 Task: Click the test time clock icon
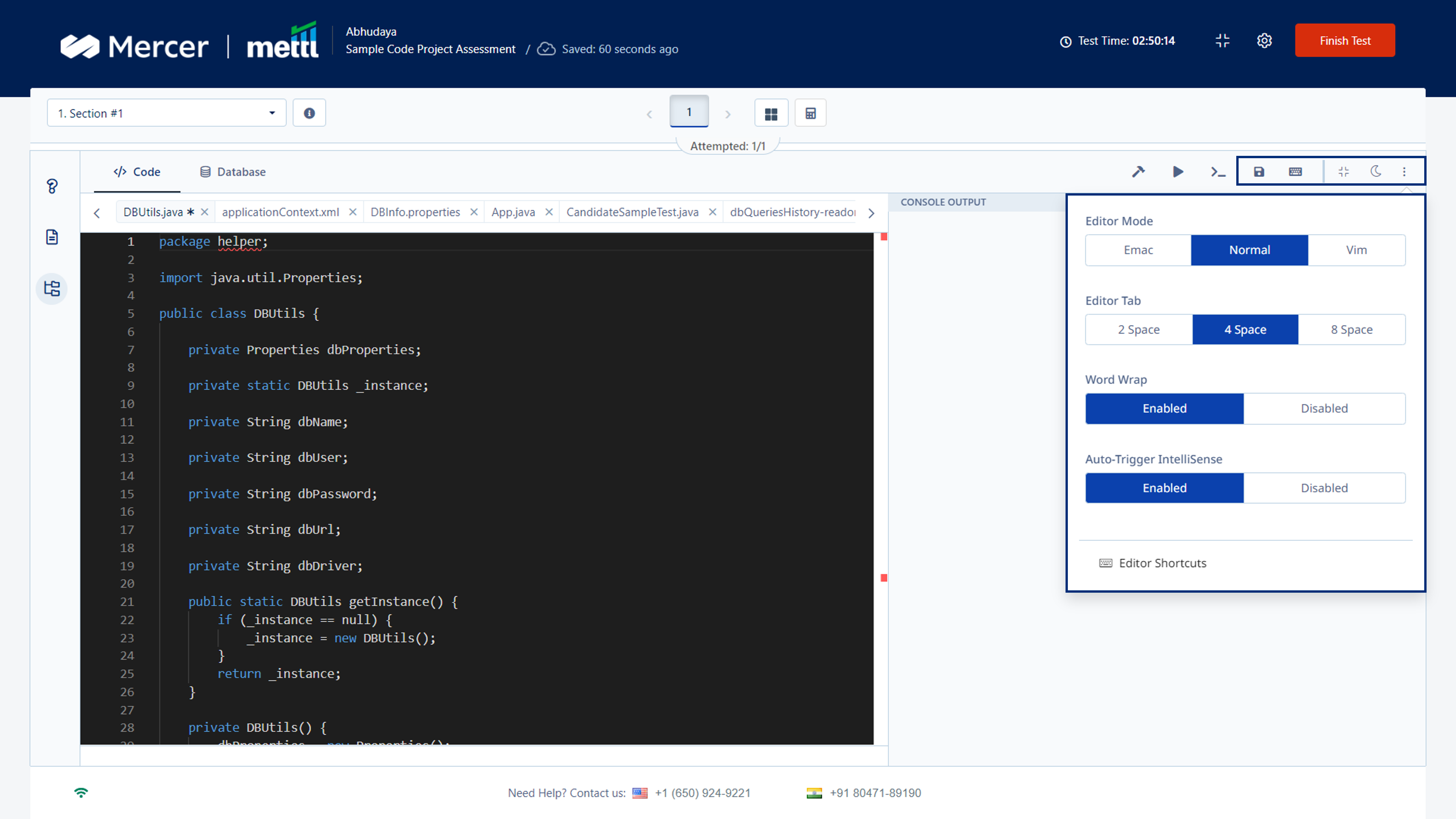[x=1066, y=41]
